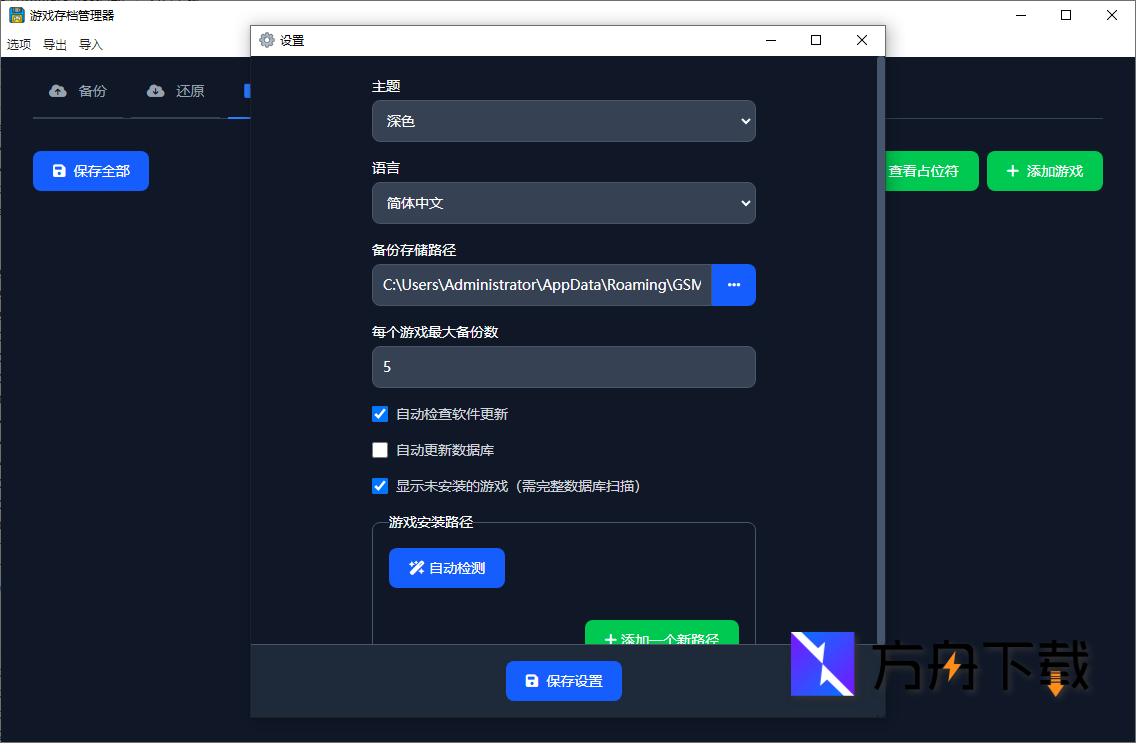Open the 主题 dropdown showing 深色

(563, 120)
